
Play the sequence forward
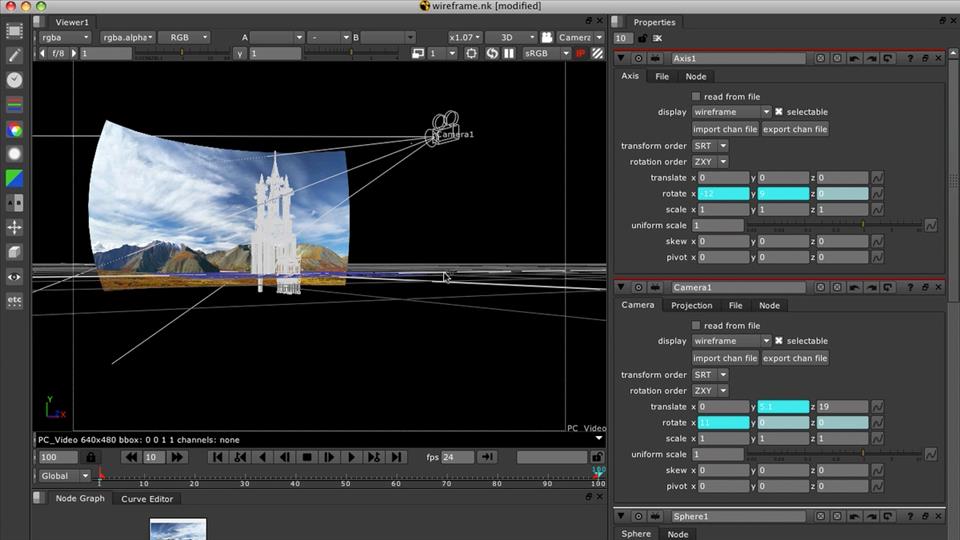click(351, 457)
